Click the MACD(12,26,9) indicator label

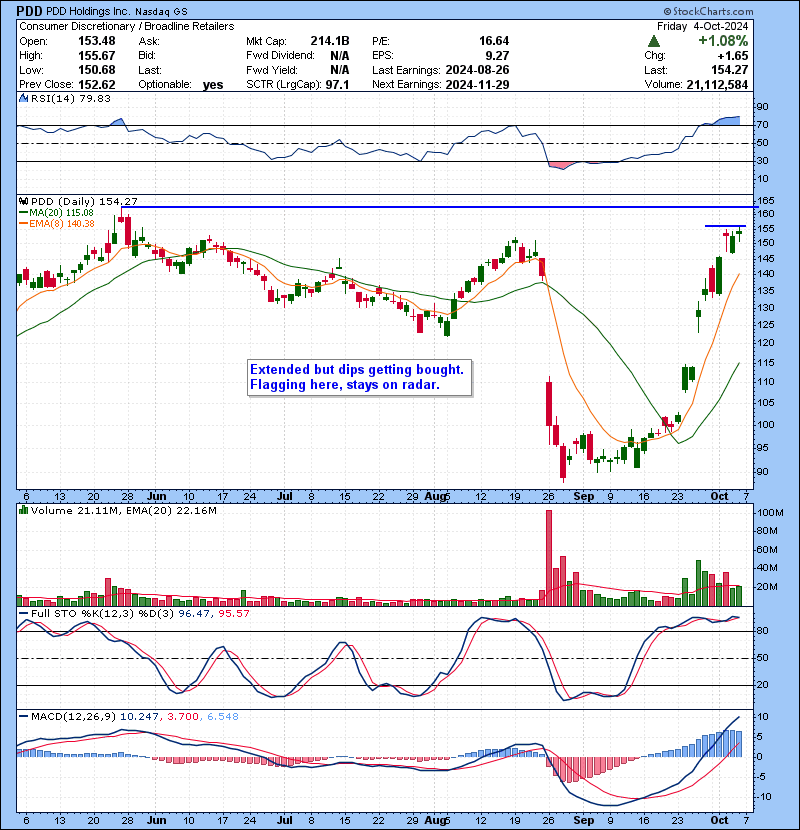[73, 717]
